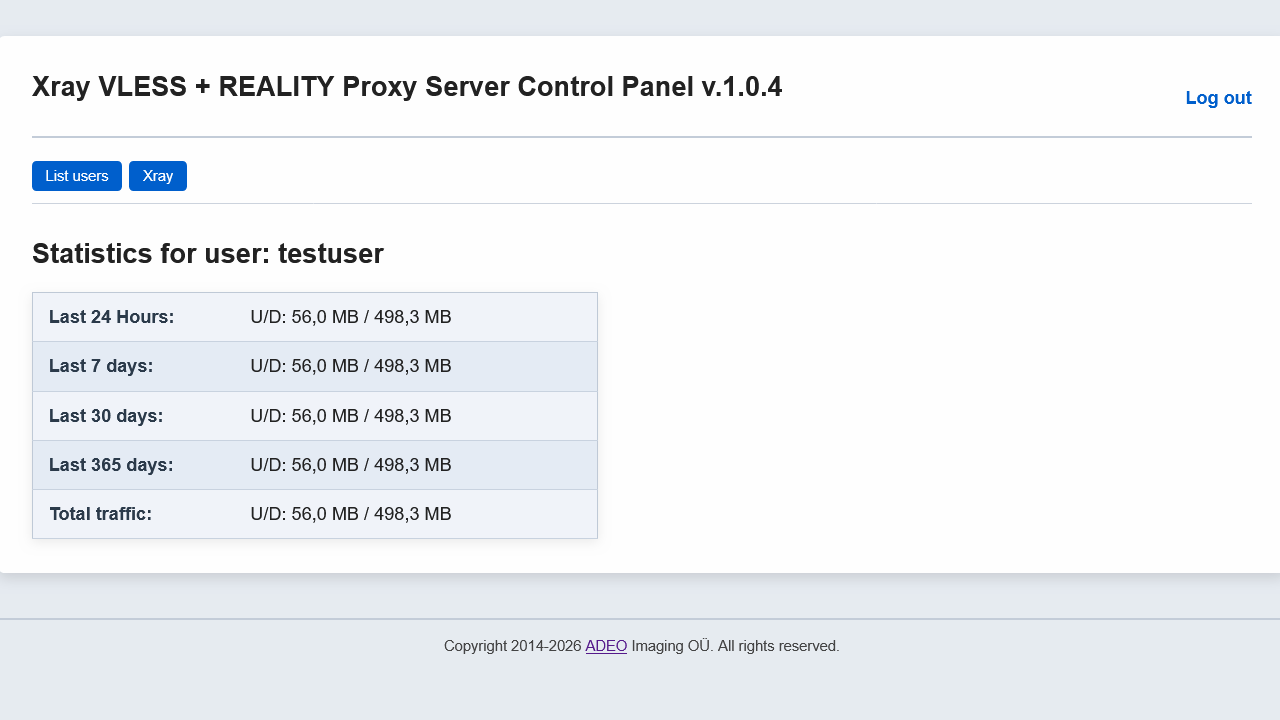Log out of the control panel
1280x720 pixels.
click(1218, 98)
